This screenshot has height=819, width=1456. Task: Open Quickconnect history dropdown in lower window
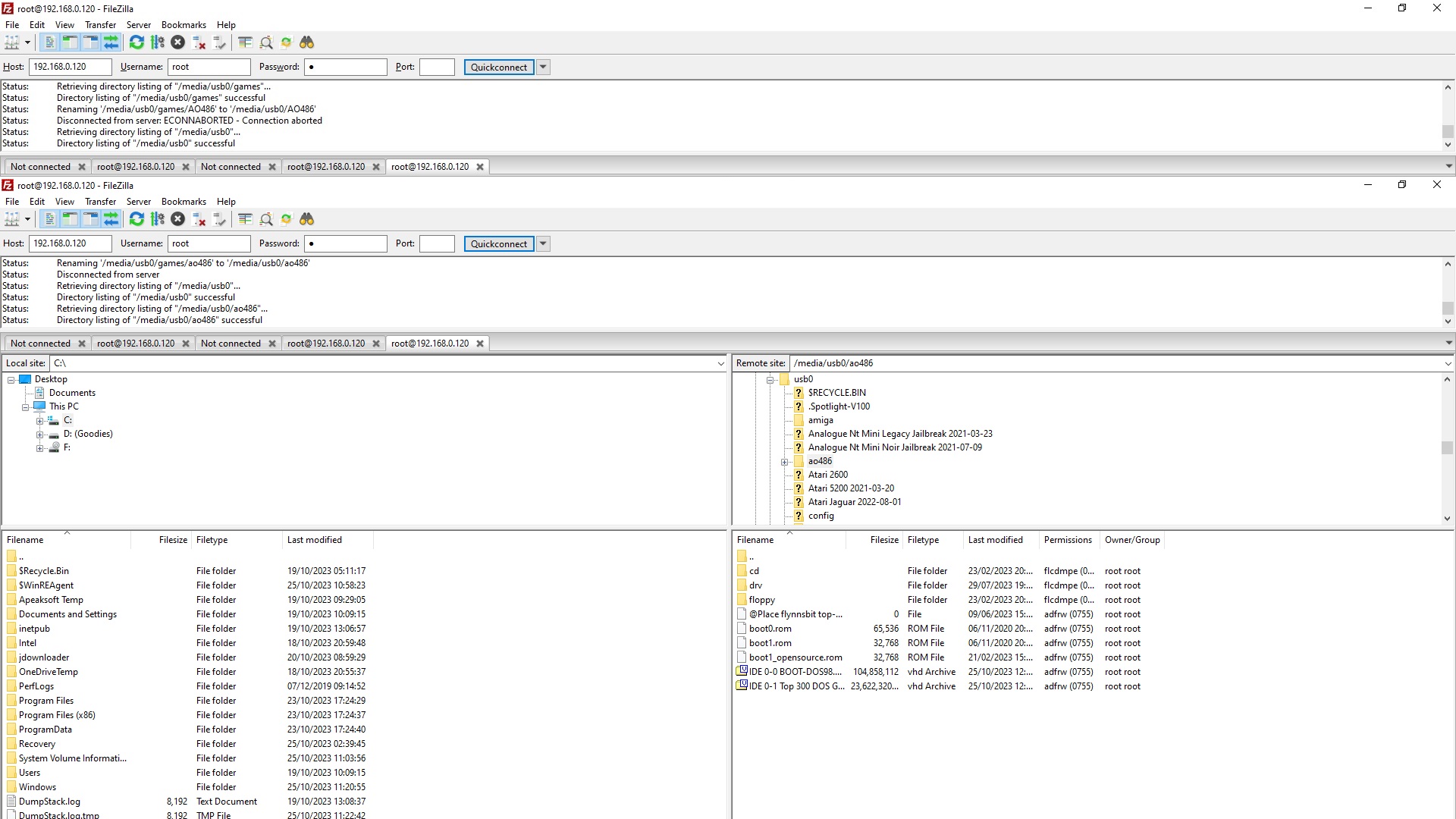[543, 243]
